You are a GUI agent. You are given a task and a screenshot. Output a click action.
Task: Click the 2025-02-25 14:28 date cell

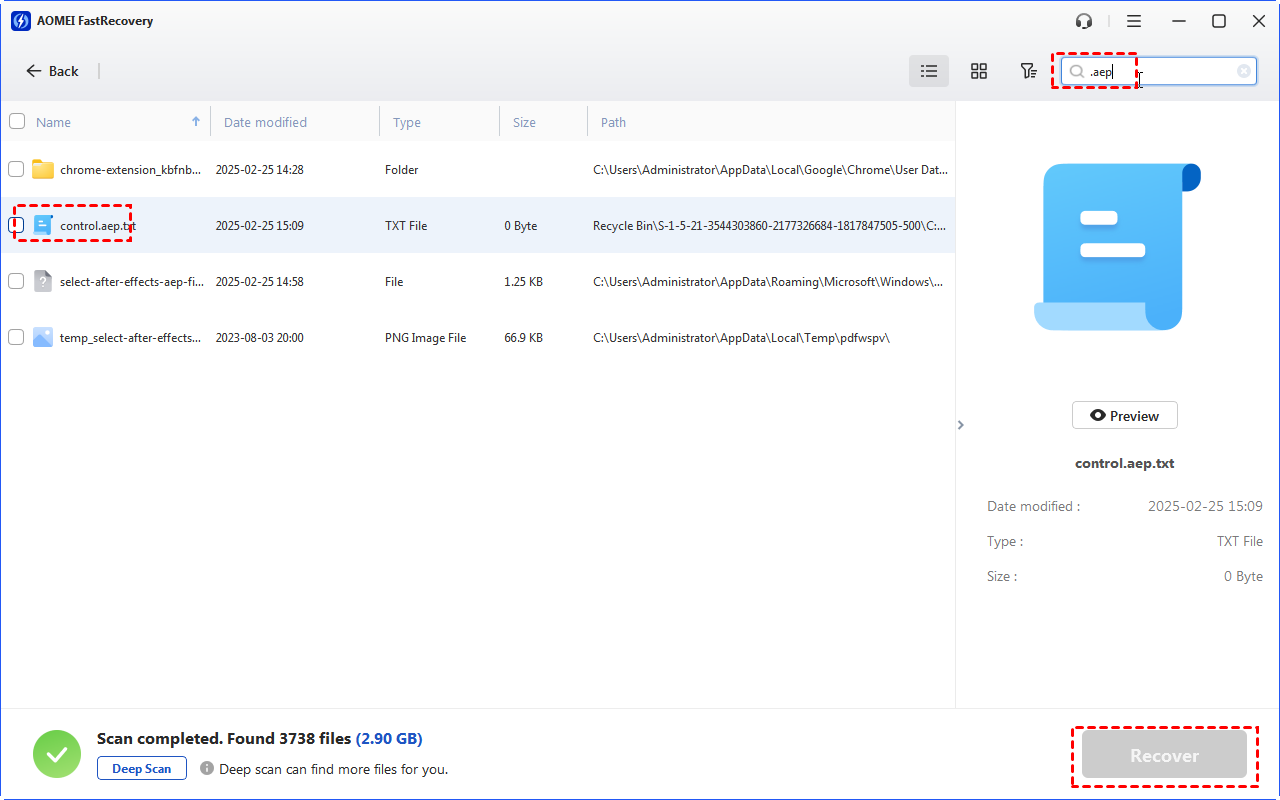[x=259, y=170]
